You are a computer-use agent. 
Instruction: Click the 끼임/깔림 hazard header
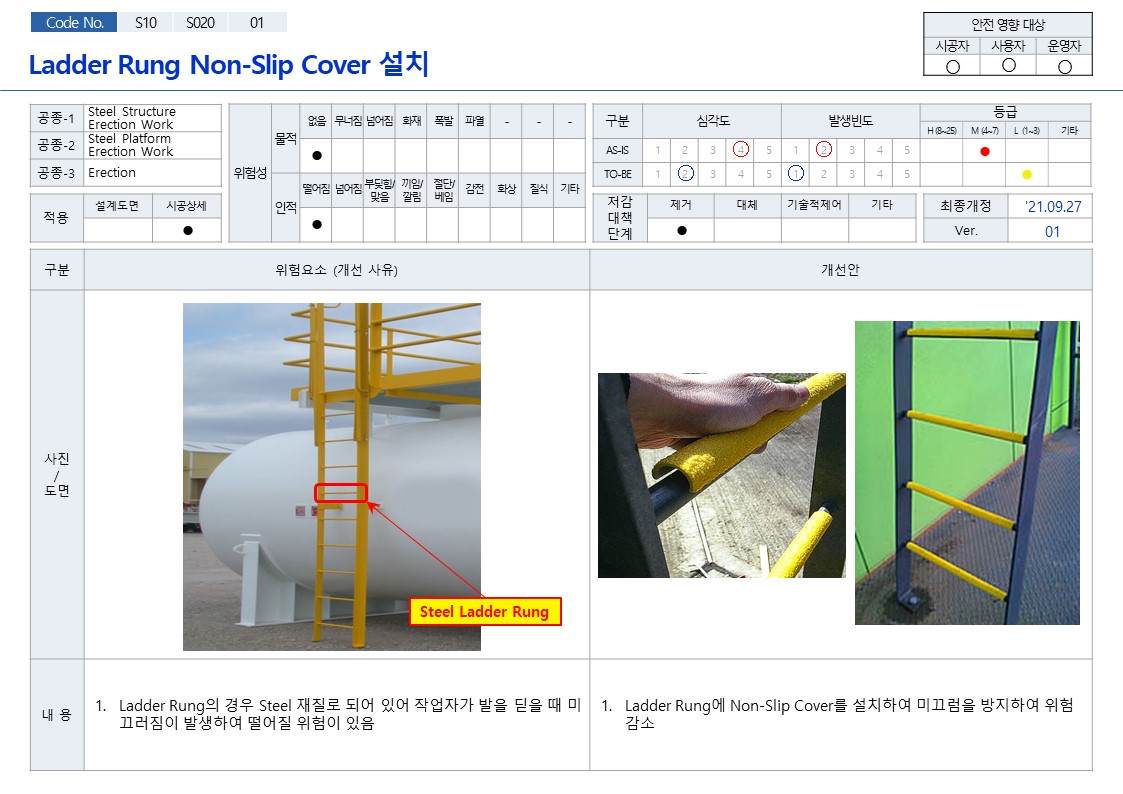[411, 190]
